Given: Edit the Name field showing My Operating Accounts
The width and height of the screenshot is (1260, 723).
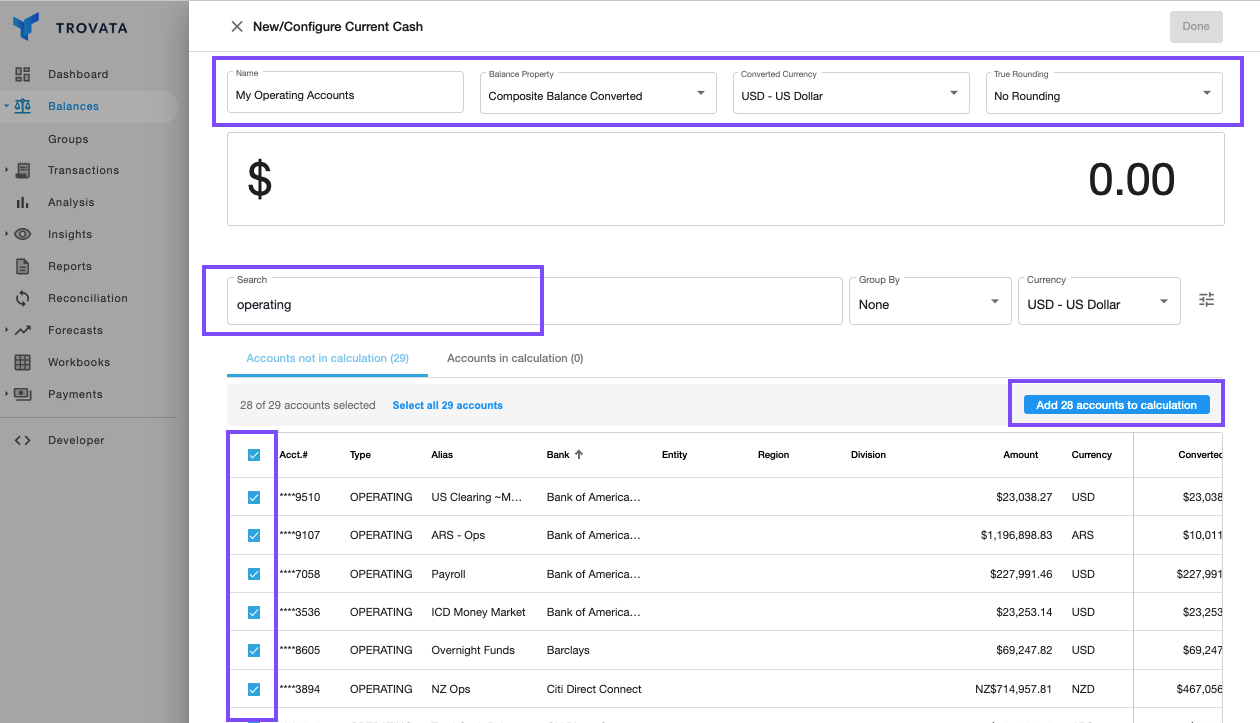Looking at the screenshot, I should point(345,93).
